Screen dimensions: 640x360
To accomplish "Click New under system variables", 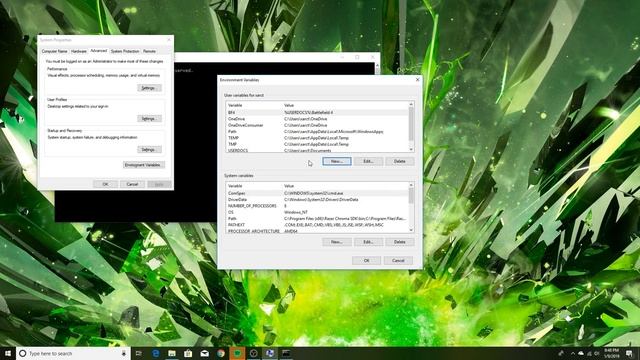I will [x=337, y=242].
